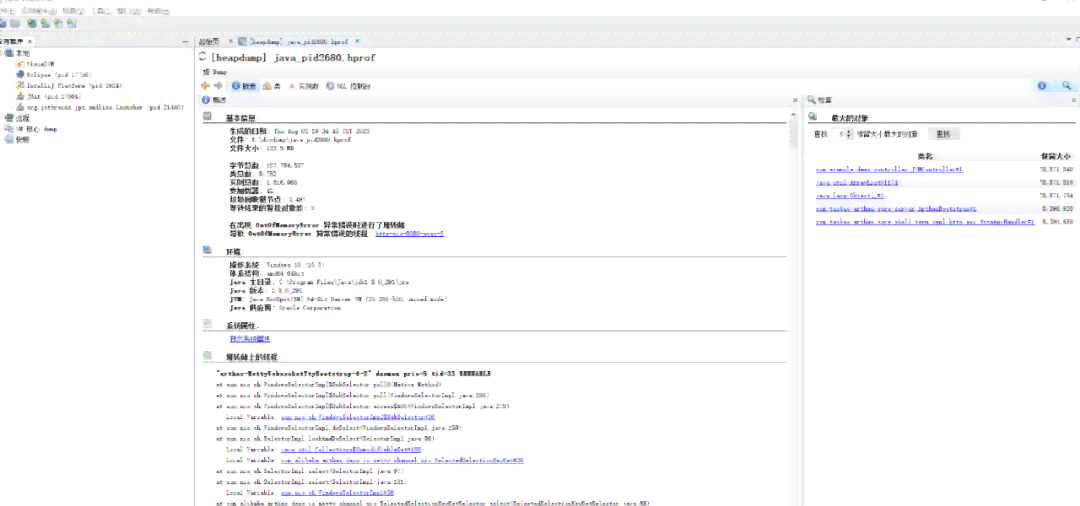Select IntelliJ Platform process in tree
The image size is (1080, 506).
coord(74,85)
